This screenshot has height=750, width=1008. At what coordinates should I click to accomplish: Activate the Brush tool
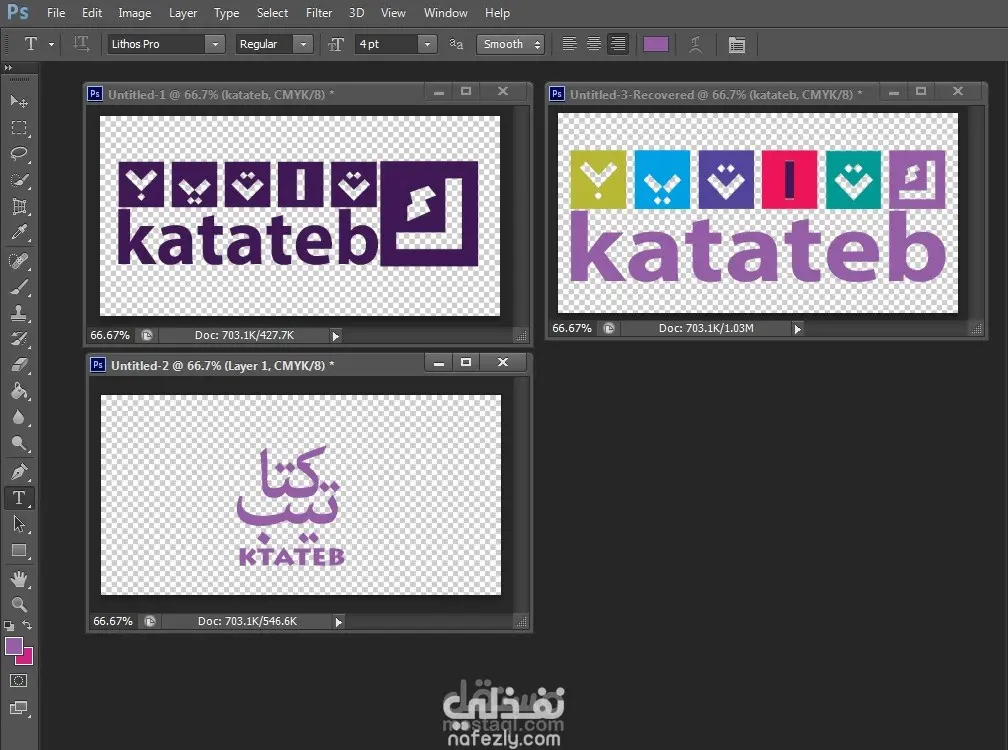19,287
